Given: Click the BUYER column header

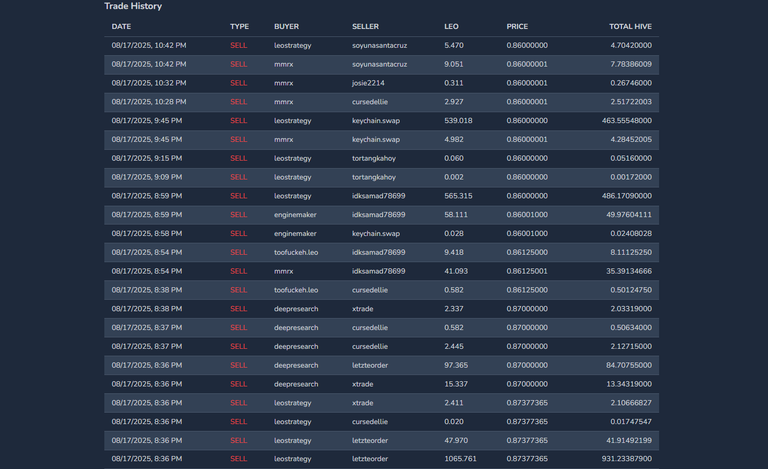Looking at the screenshot, I should click(x=287, y=26).
